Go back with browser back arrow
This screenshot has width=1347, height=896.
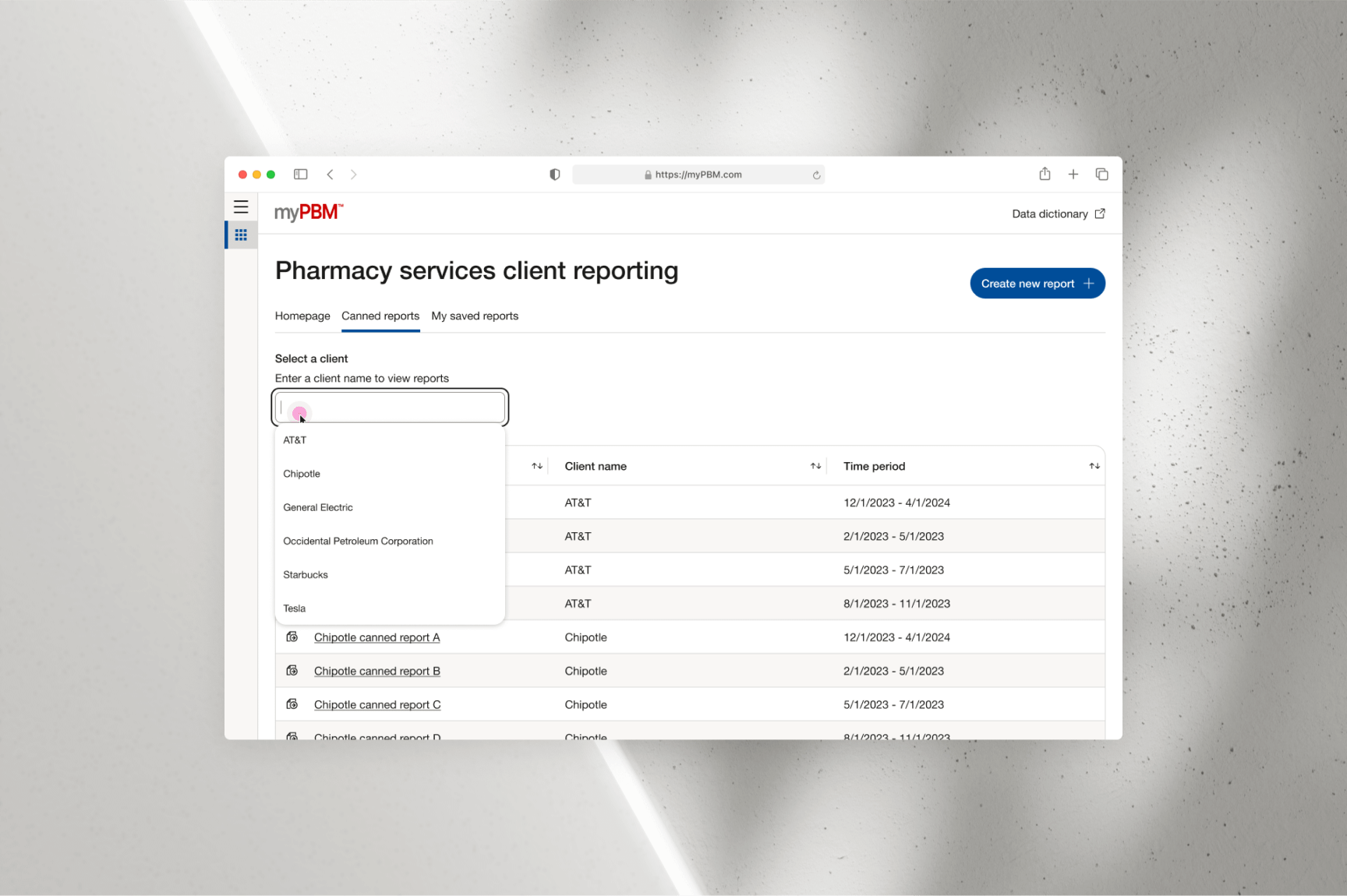(x=331, y=175)
